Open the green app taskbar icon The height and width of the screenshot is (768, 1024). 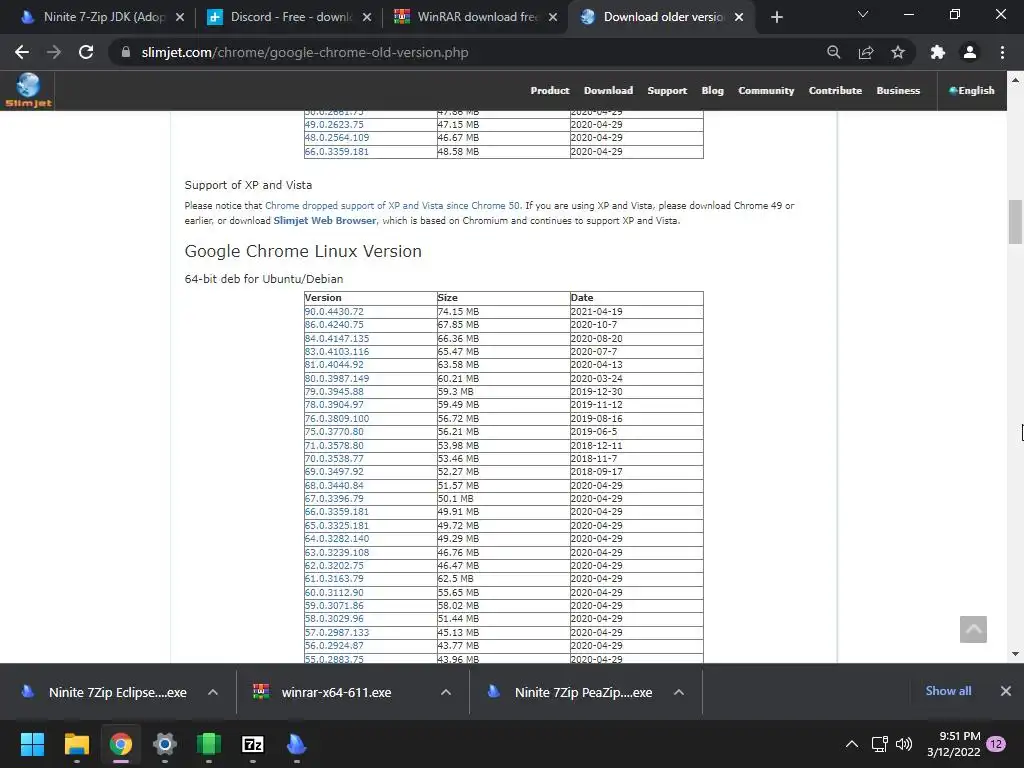point(209,744)
